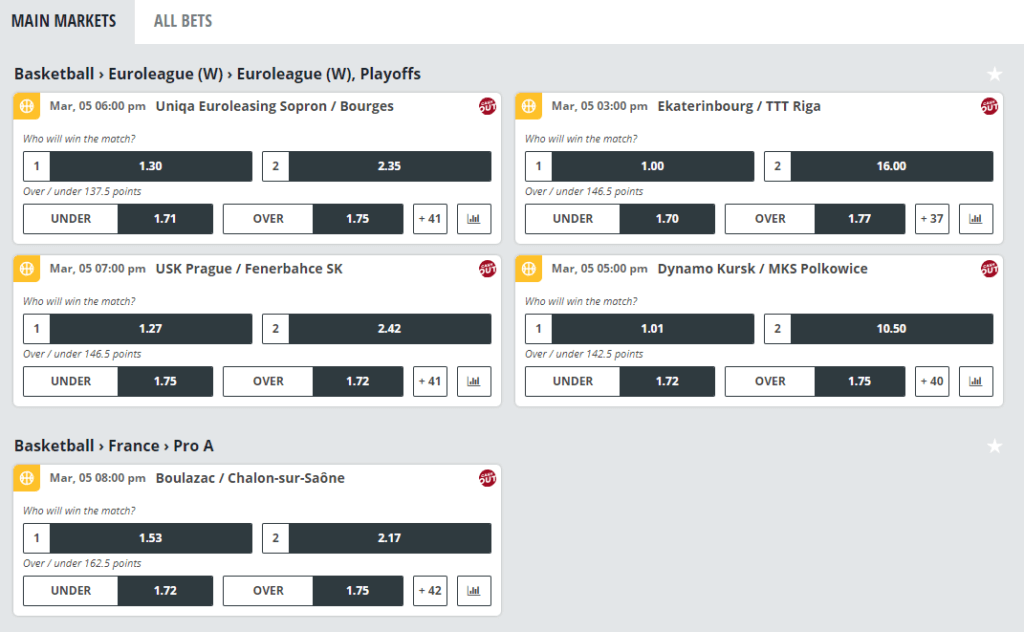
Task: Switch to the ALL BETS tab
Action: (183, 21)
